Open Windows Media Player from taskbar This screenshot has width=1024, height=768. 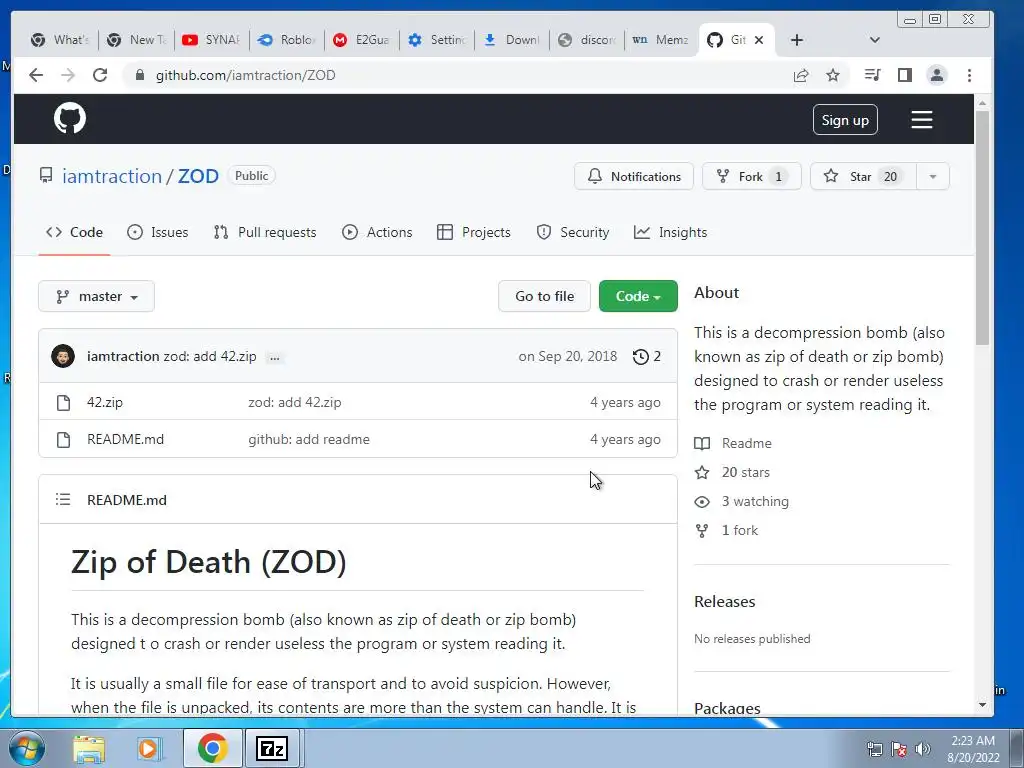(x=150, y=748)
